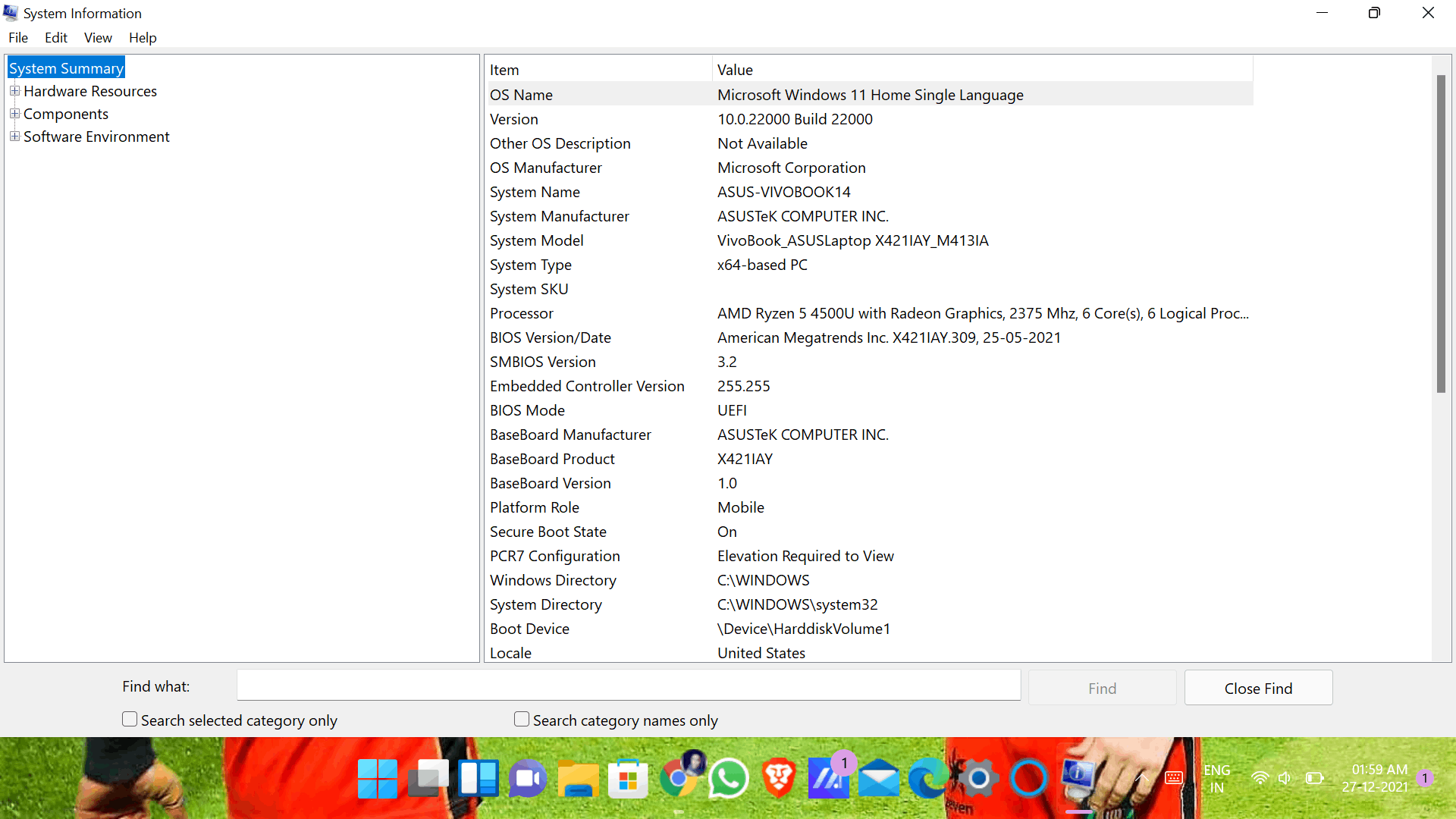The image size is (1456, 819).
Task: Open Microsoft Edge from the taskbar
Action: click(x=928, y=778)
